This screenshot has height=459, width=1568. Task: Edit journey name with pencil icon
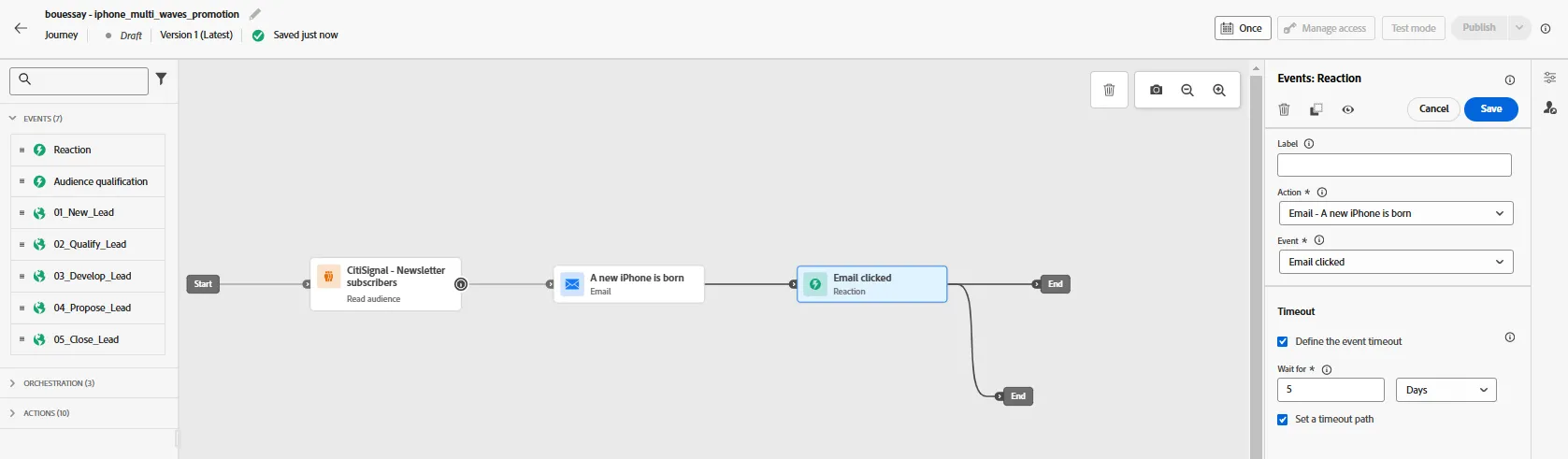click(x=255, y=14)
